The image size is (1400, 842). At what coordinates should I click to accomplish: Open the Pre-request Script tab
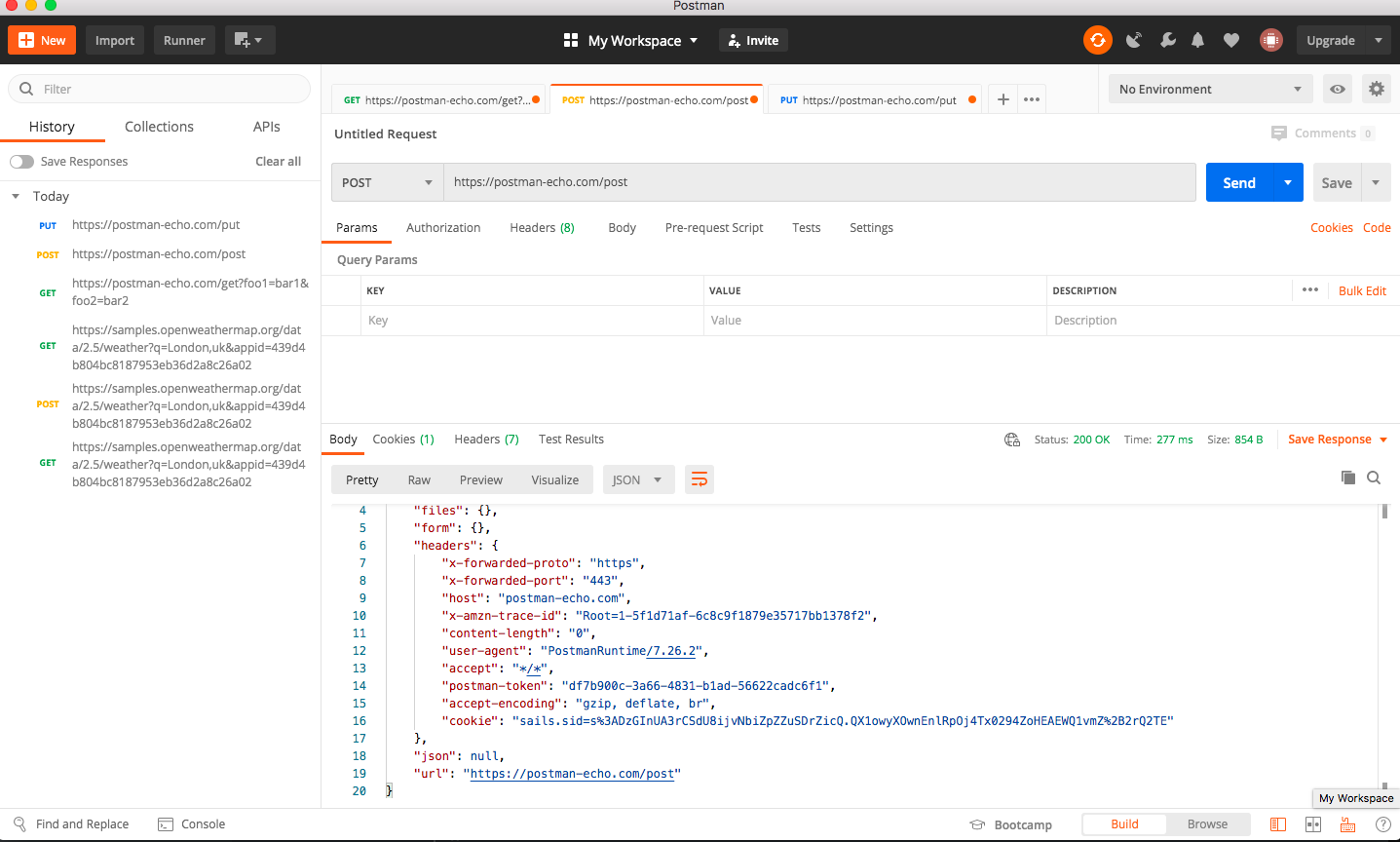tap(714, 227)
